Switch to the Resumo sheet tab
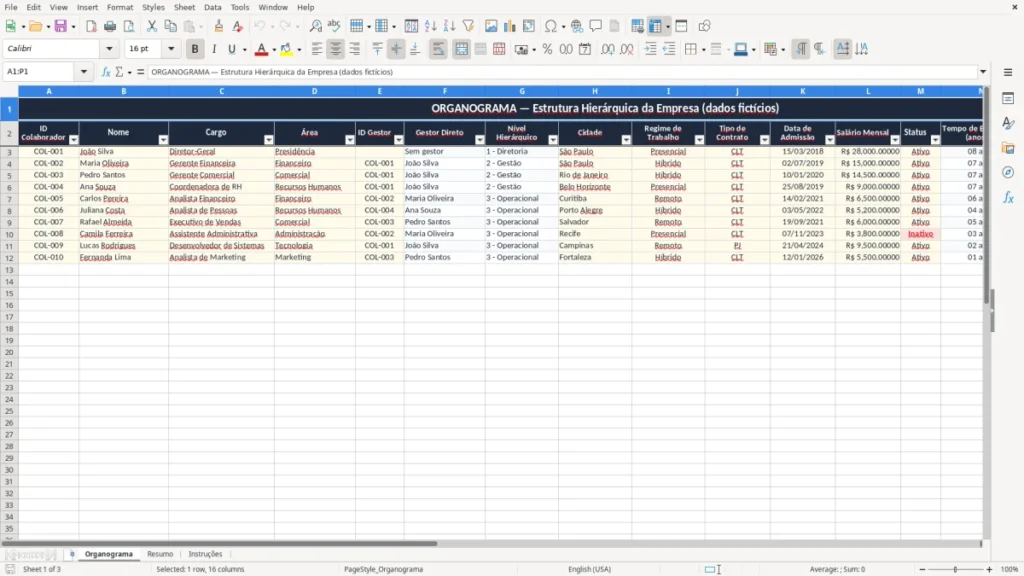This screenshot has width=1024, height=576. [x=160, y=554]
